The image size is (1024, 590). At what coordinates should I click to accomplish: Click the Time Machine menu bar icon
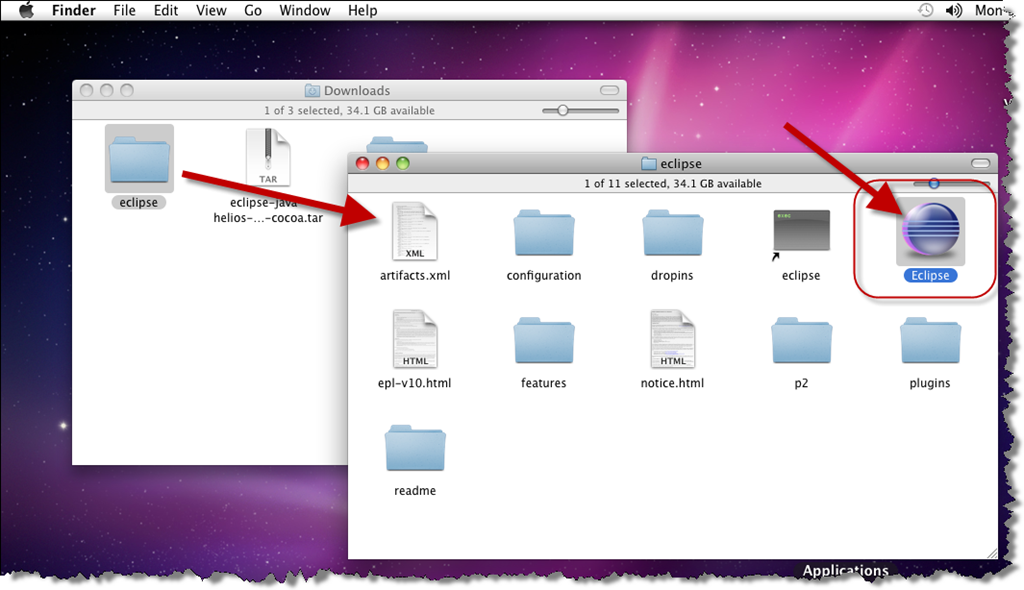(925, 10)
